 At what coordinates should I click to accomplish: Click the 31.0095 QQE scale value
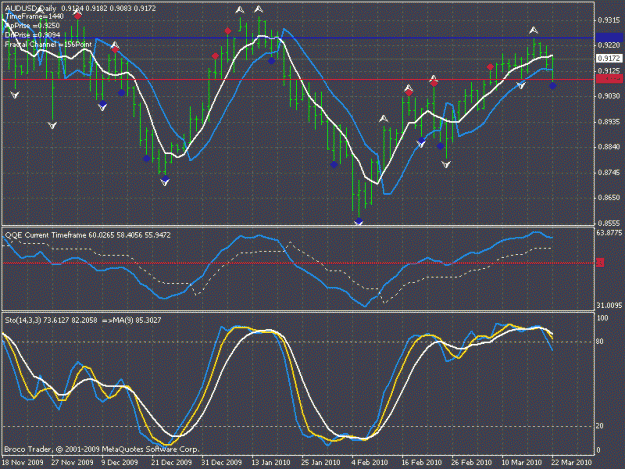(609, 306)
